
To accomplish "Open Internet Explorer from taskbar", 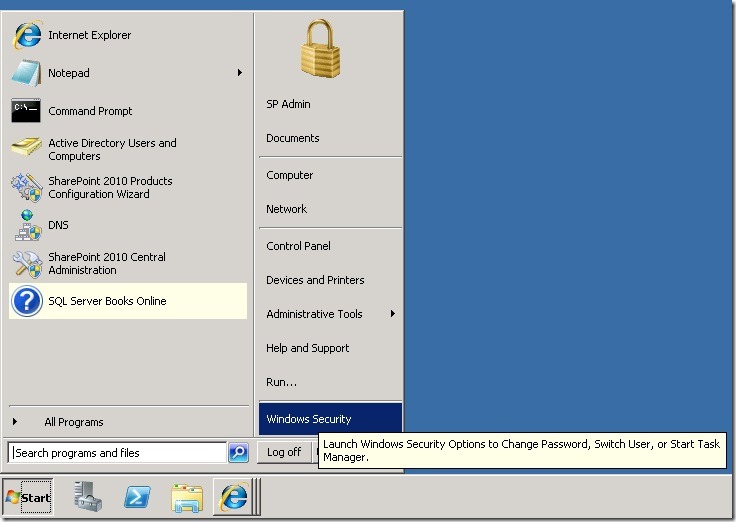I will [234, 497].
